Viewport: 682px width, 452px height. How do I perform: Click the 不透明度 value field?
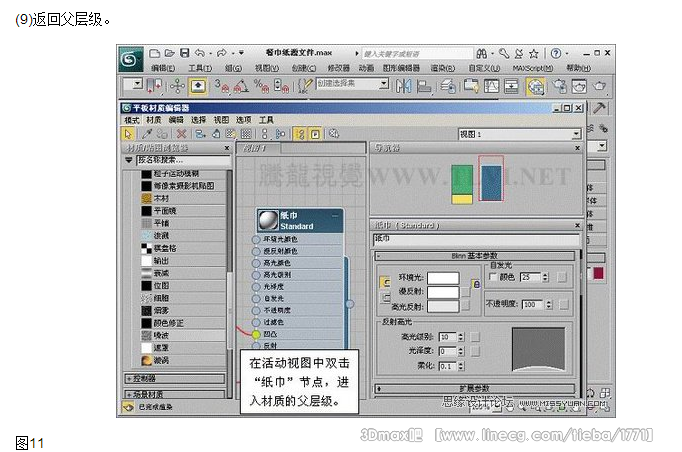[533, 305]
